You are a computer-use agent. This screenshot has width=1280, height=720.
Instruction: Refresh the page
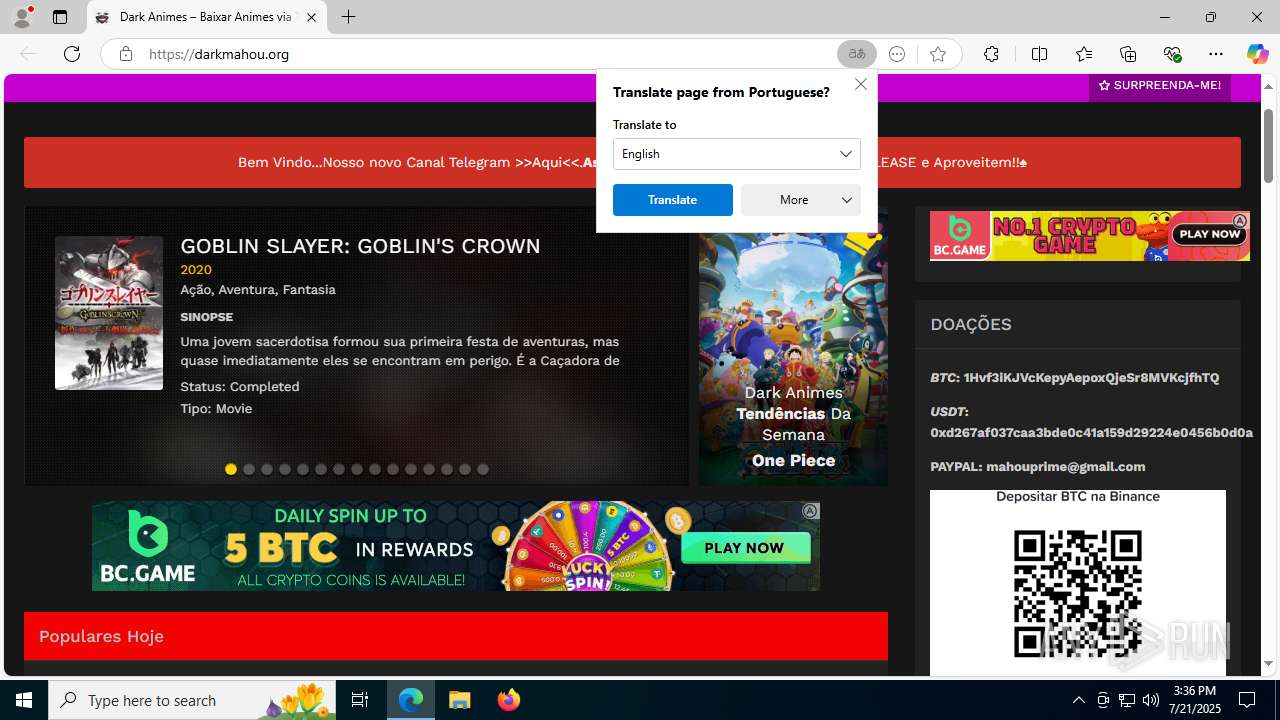click(72, 54)
